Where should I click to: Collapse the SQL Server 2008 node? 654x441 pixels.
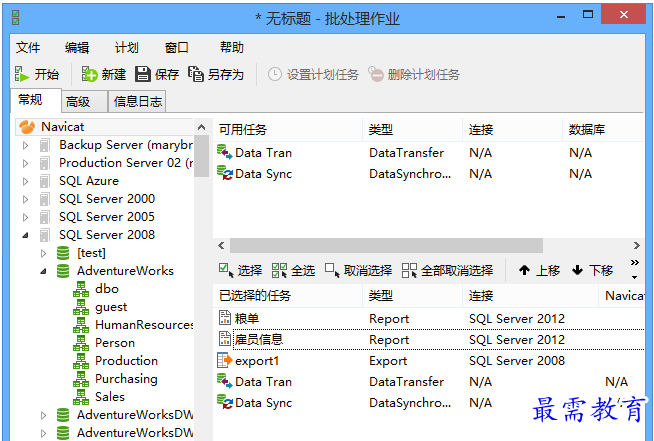coord(25,235)
